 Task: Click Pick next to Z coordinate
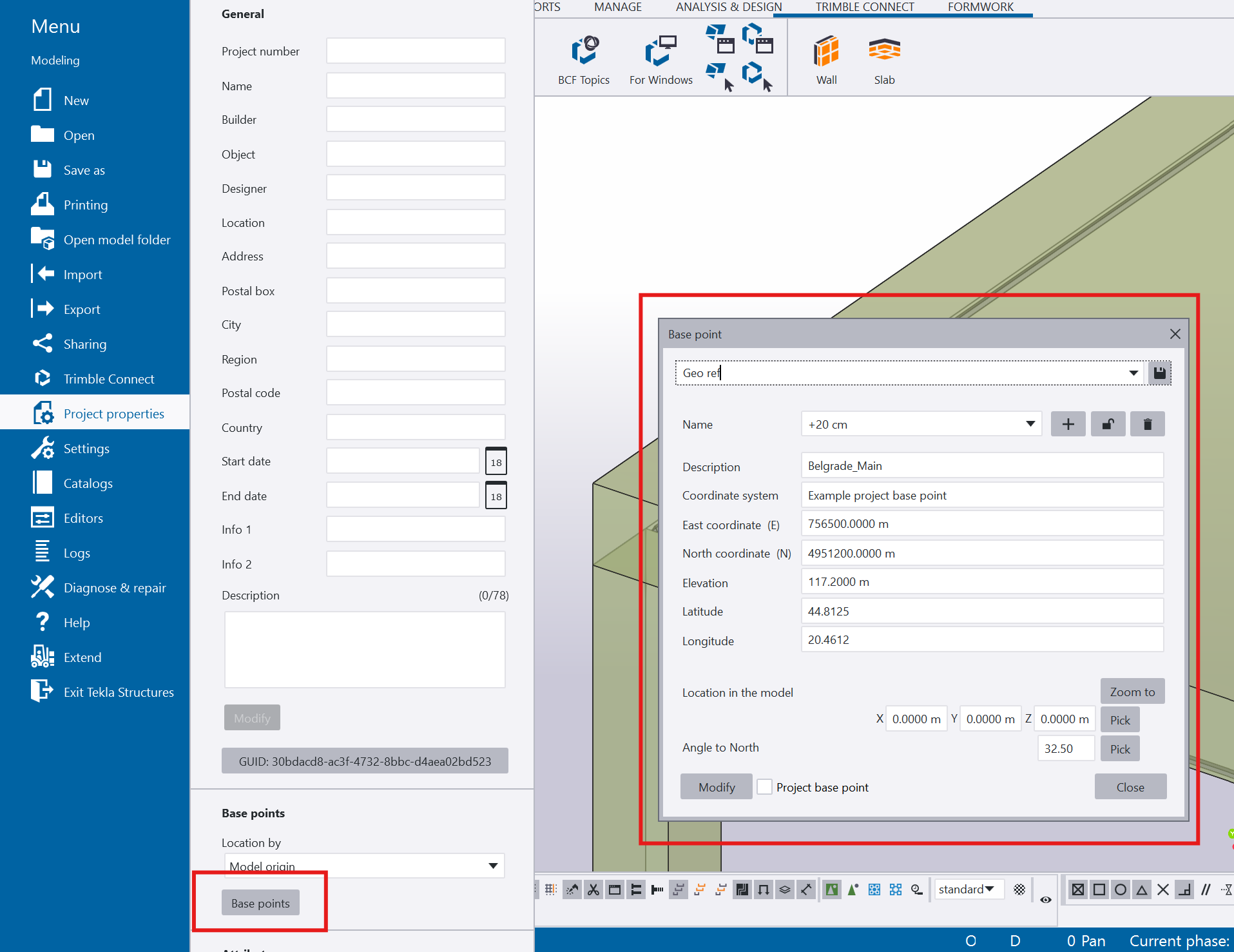coord(1120,720)
